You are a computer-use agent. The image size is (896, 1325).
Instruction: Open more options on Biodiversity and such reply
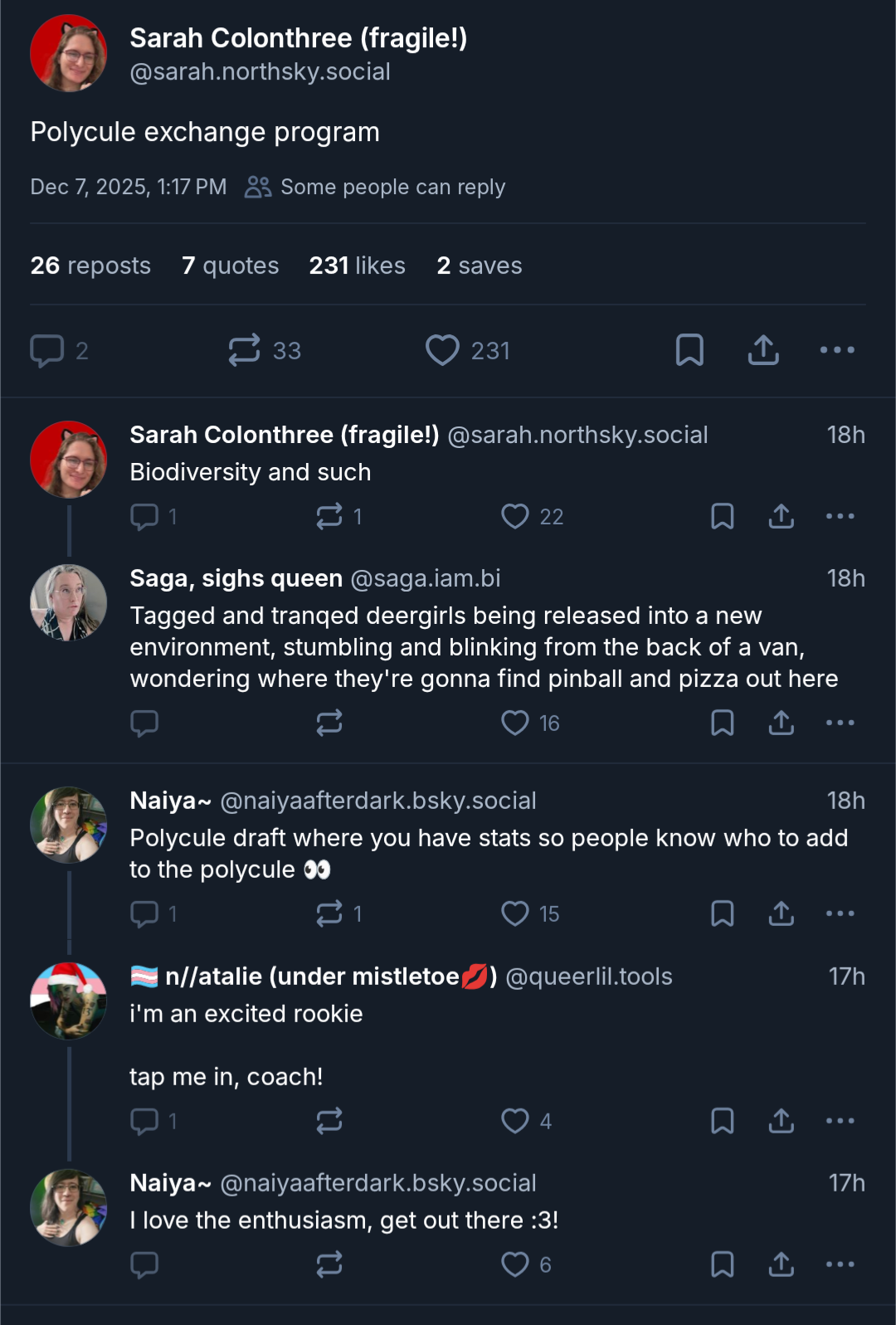840,516
